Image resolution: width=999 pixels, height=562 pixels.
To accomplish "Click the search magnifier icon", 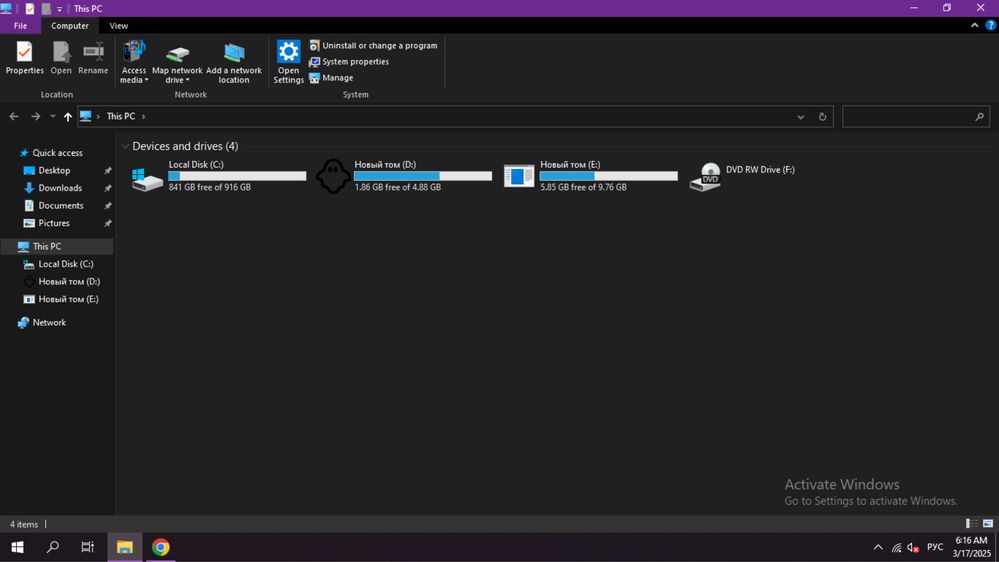I will tap(980, 117).
